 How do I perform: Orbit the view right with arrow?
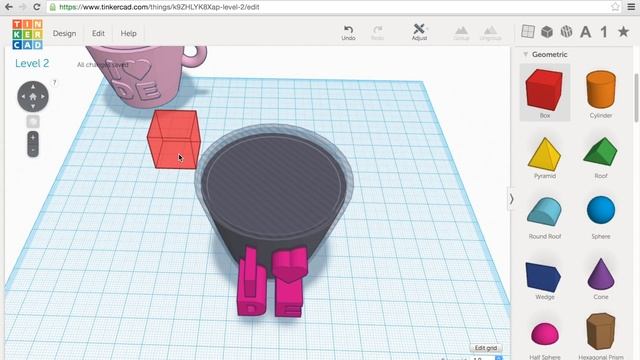pos(43,96)
